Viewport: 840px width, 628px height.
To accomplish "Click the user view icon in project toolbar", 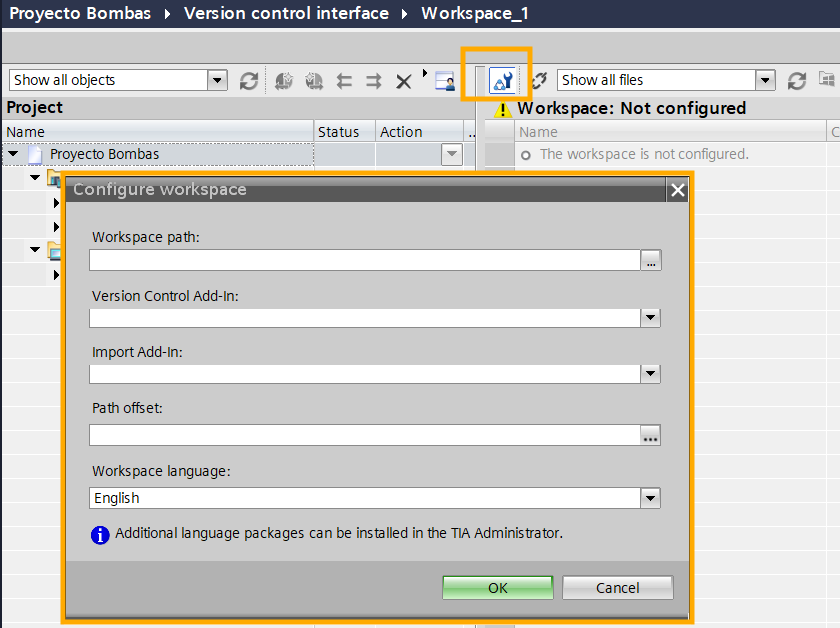I will [x=445, y=81].
